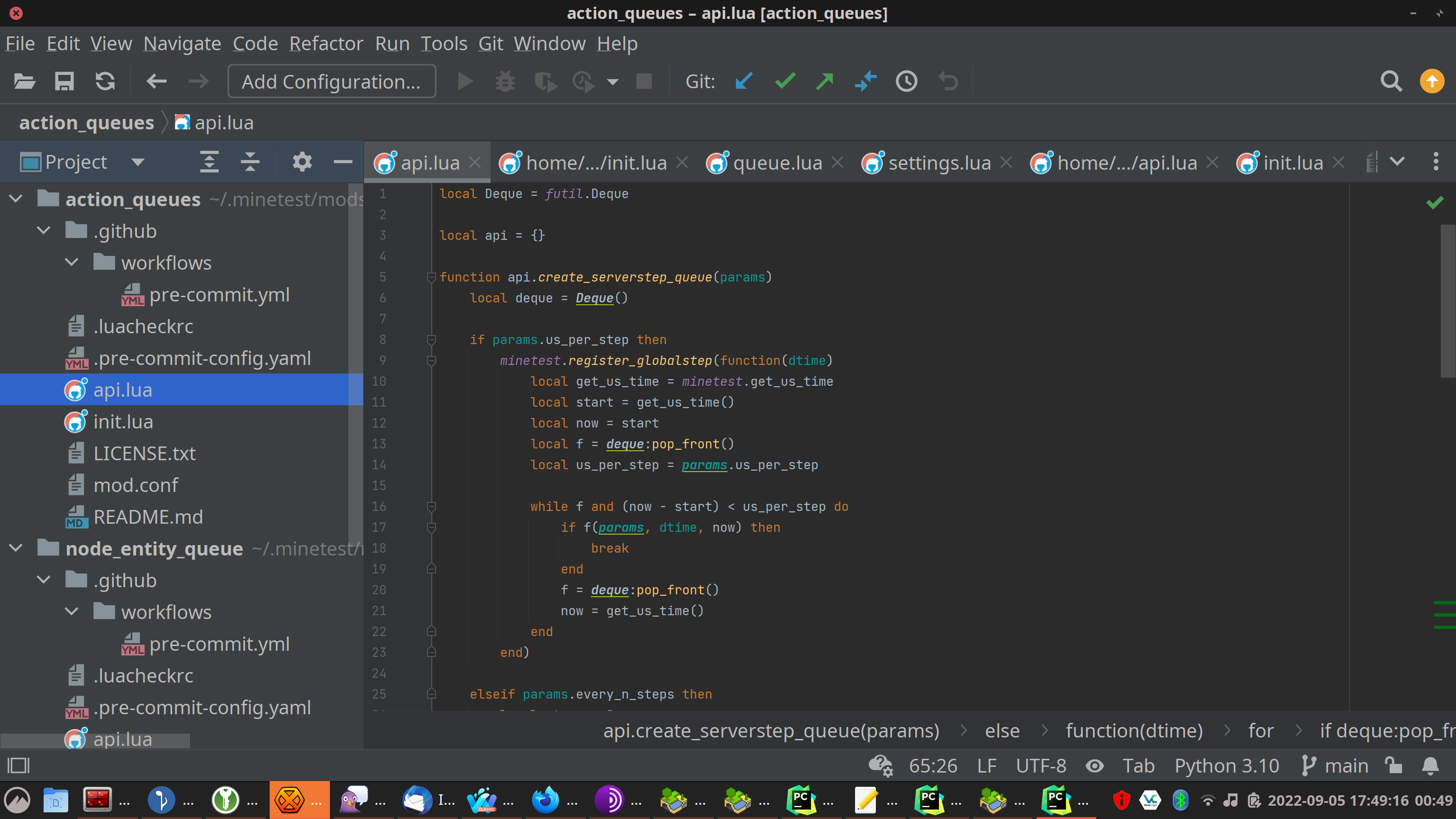This screenshot has height=819, width=1456.
Task: Collapse node_entity_queue workflows folder
Action: [x=72, y=611]
